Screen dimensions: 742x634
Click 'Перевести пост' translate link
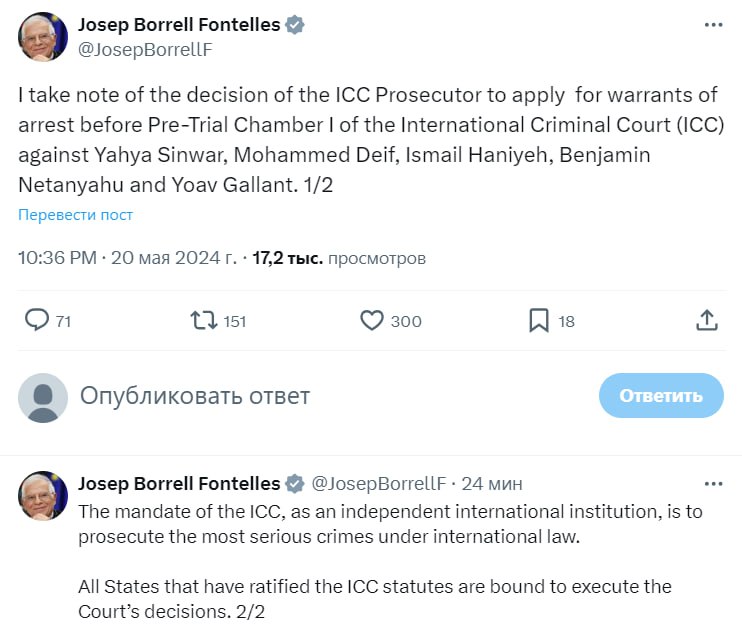point(76,215)
